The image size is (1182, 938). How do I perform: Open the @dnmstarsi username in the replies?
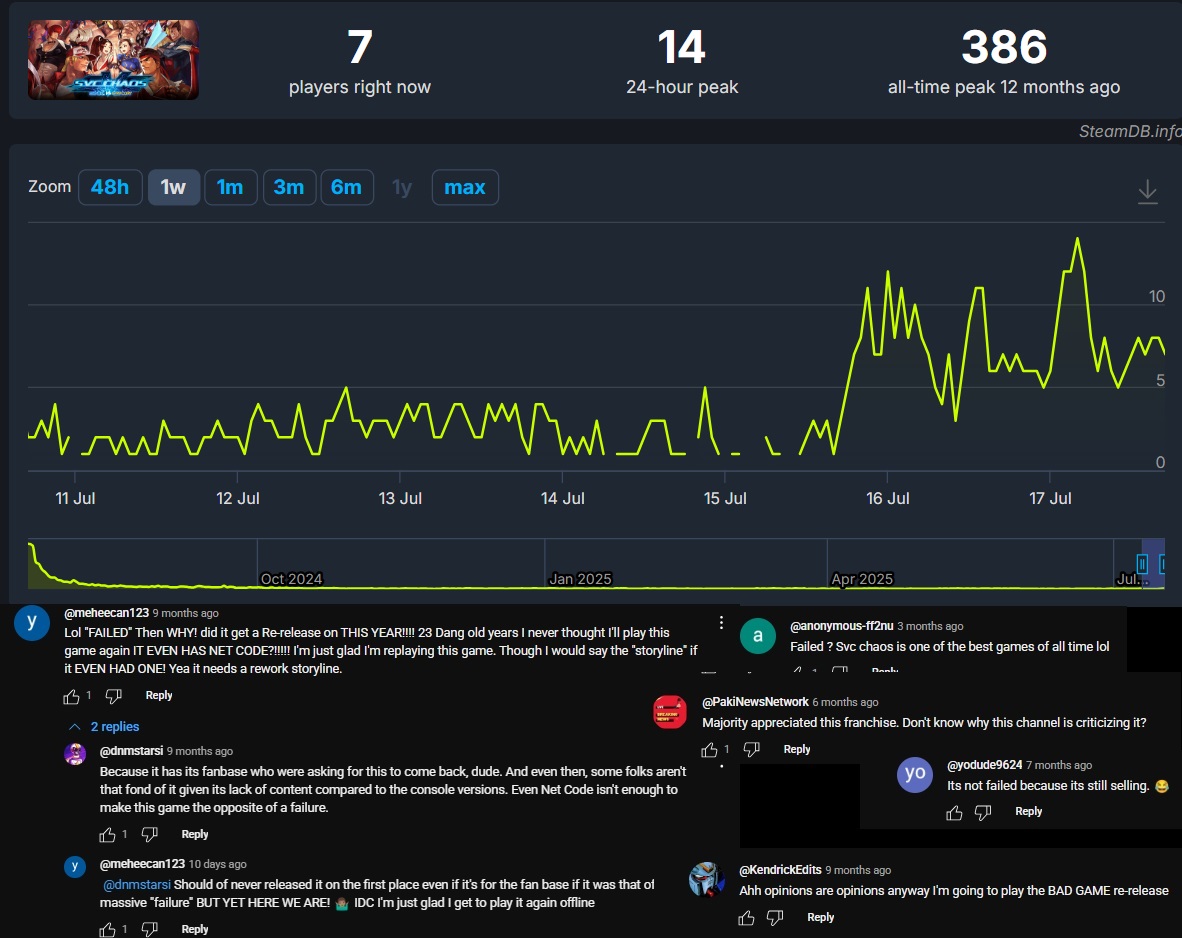coord(131,751)
